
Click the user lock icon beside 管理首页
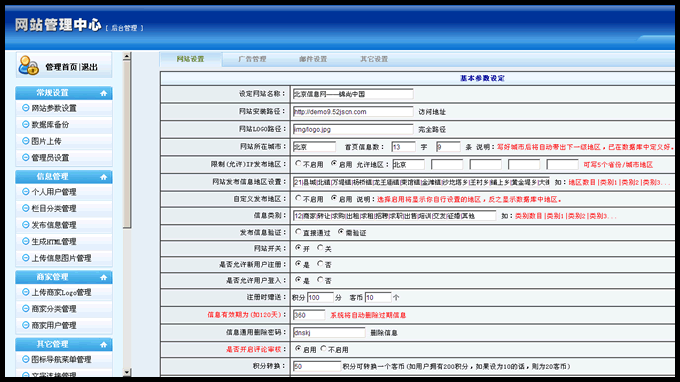click(29, 65)
